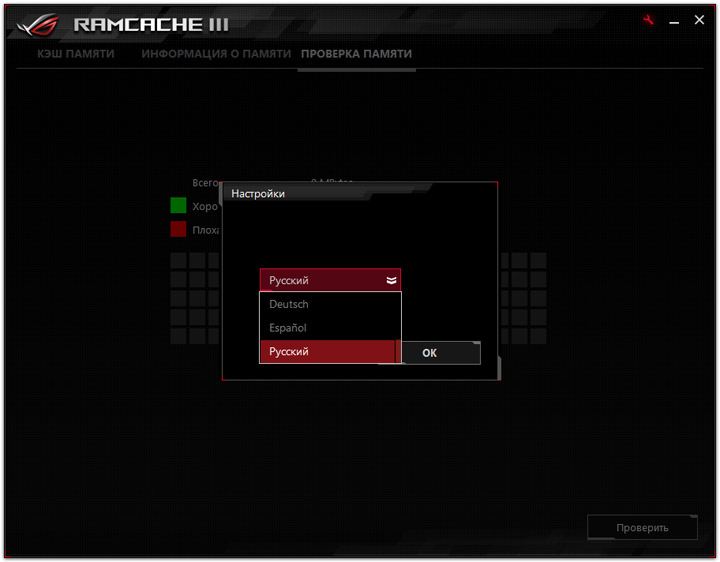Click the dropdown double-chevron arrow

[391, 280]
